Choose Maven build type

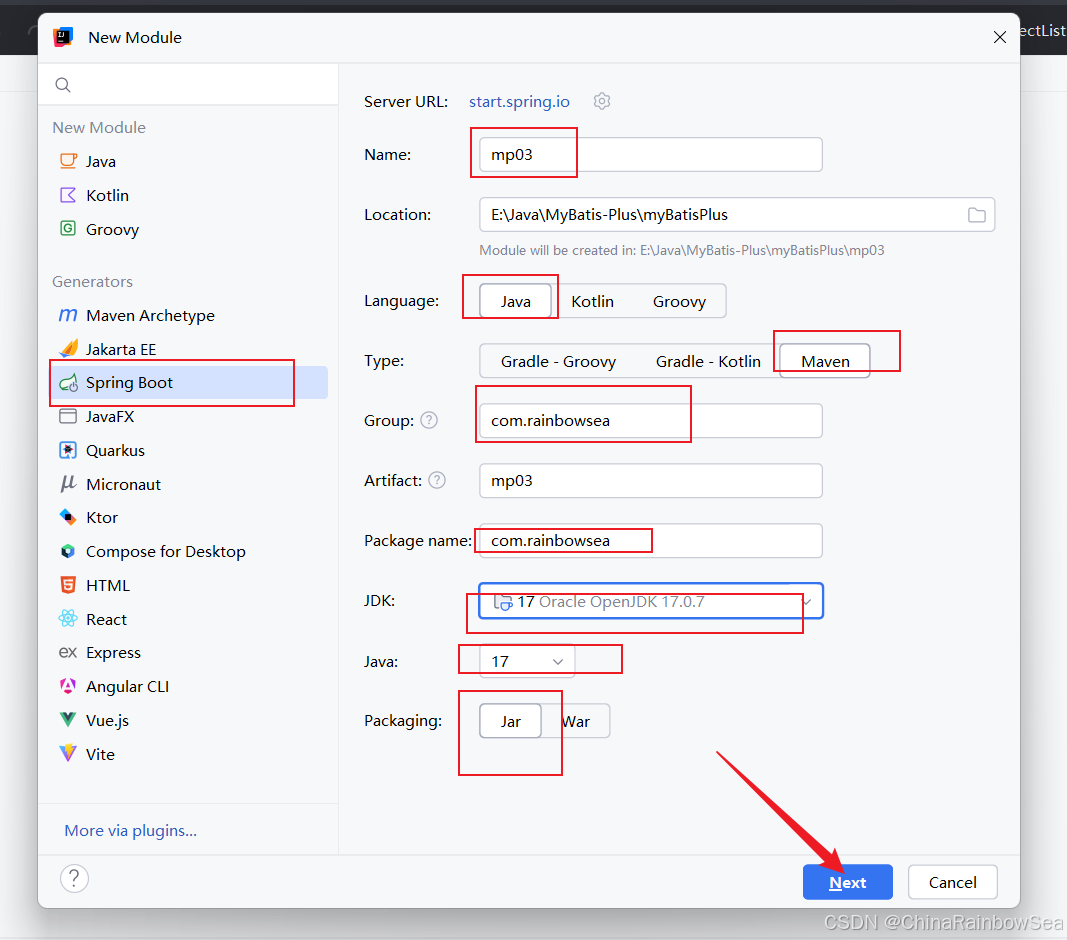[825, 361]
